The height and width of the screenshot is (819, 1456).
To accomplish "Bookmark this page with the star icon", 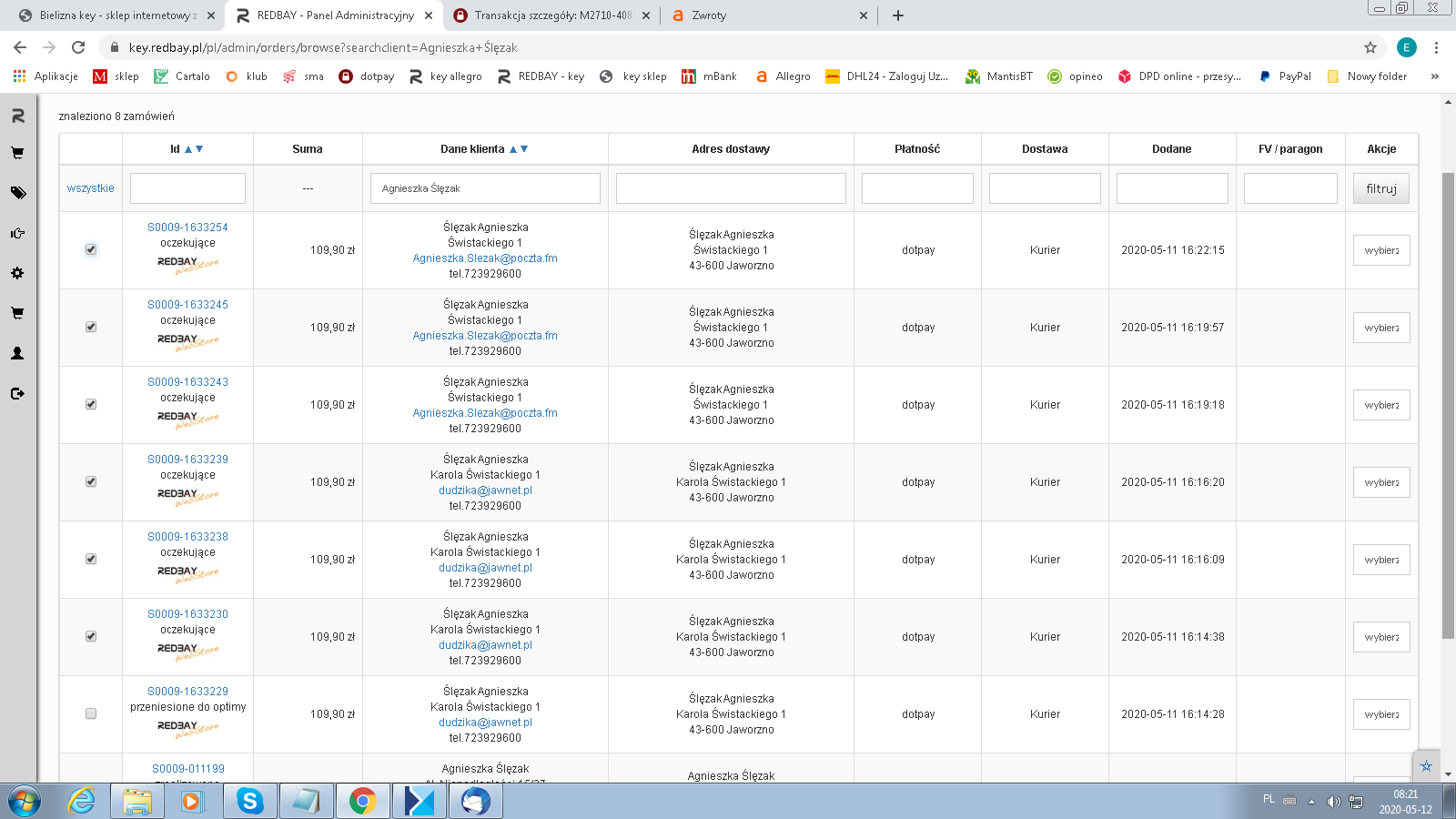I will click(x=1370, y=47).
